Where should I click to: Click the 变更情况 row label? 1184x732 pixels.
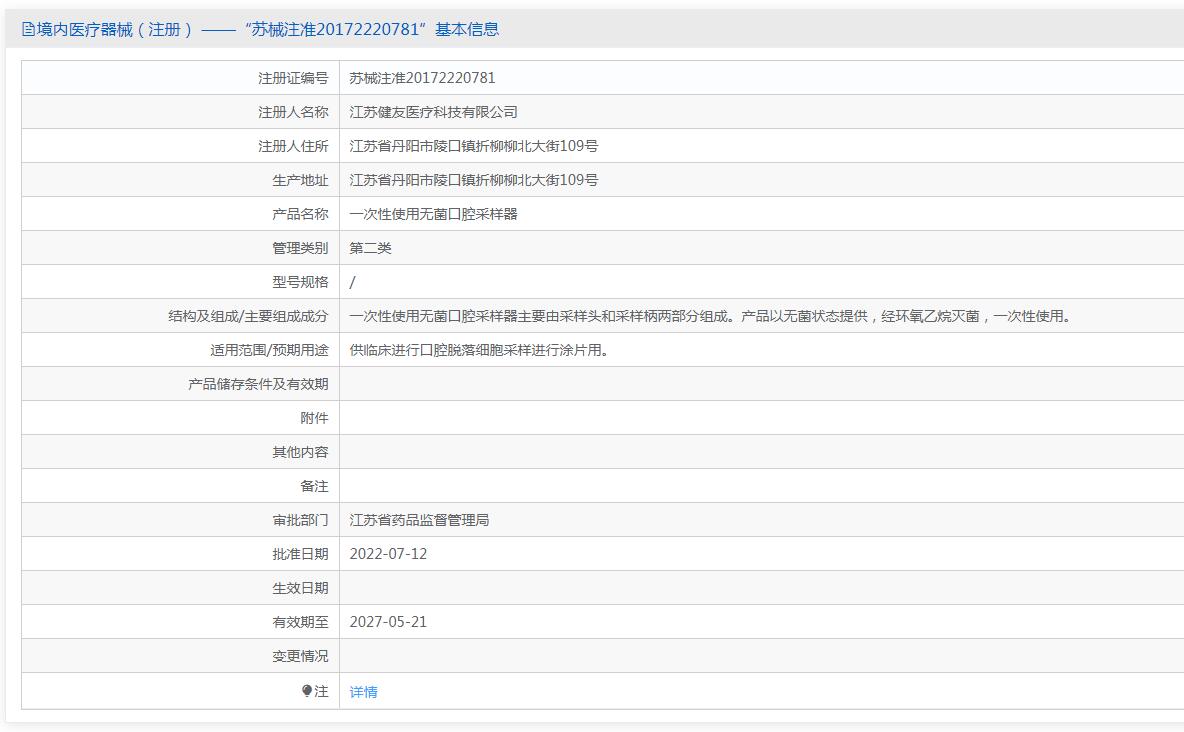click(300, 656)
